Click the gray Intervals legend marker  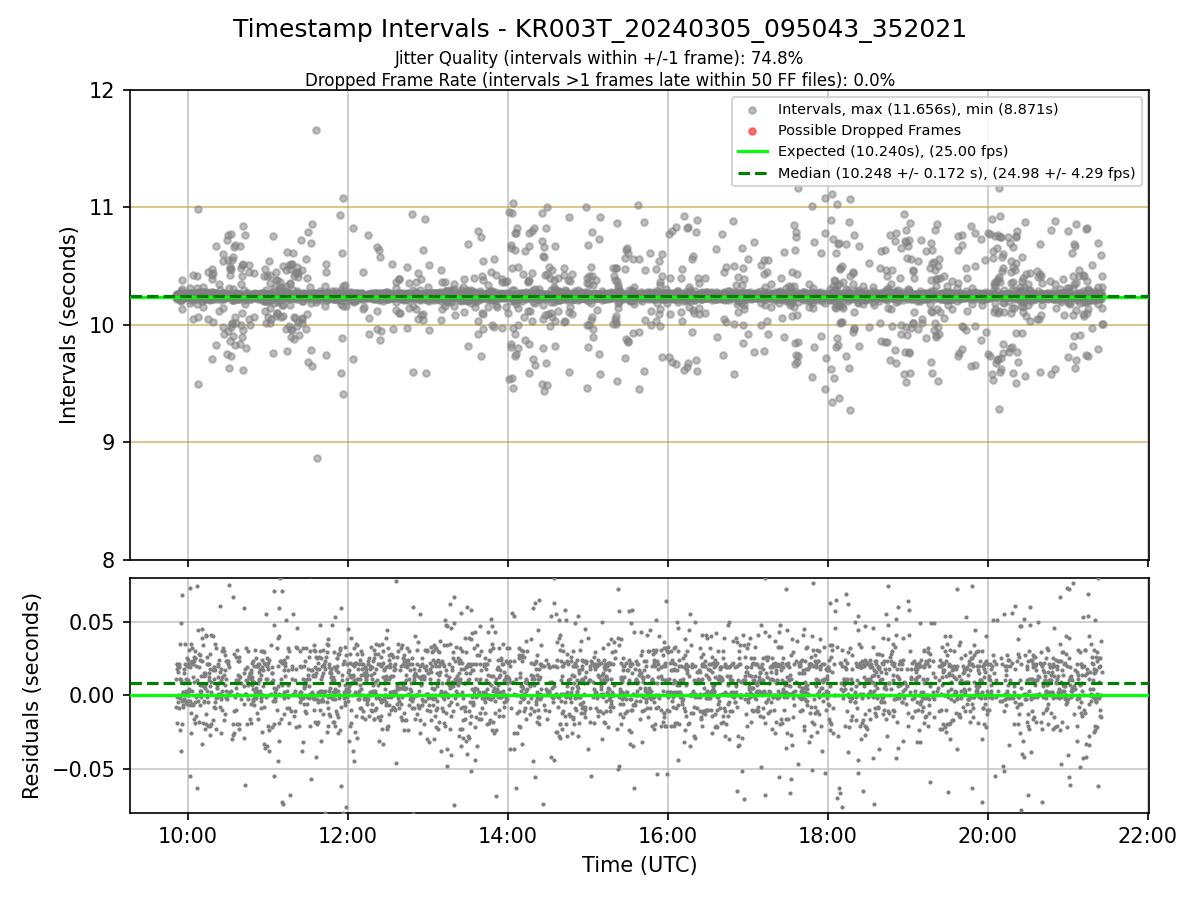(753, 109)
